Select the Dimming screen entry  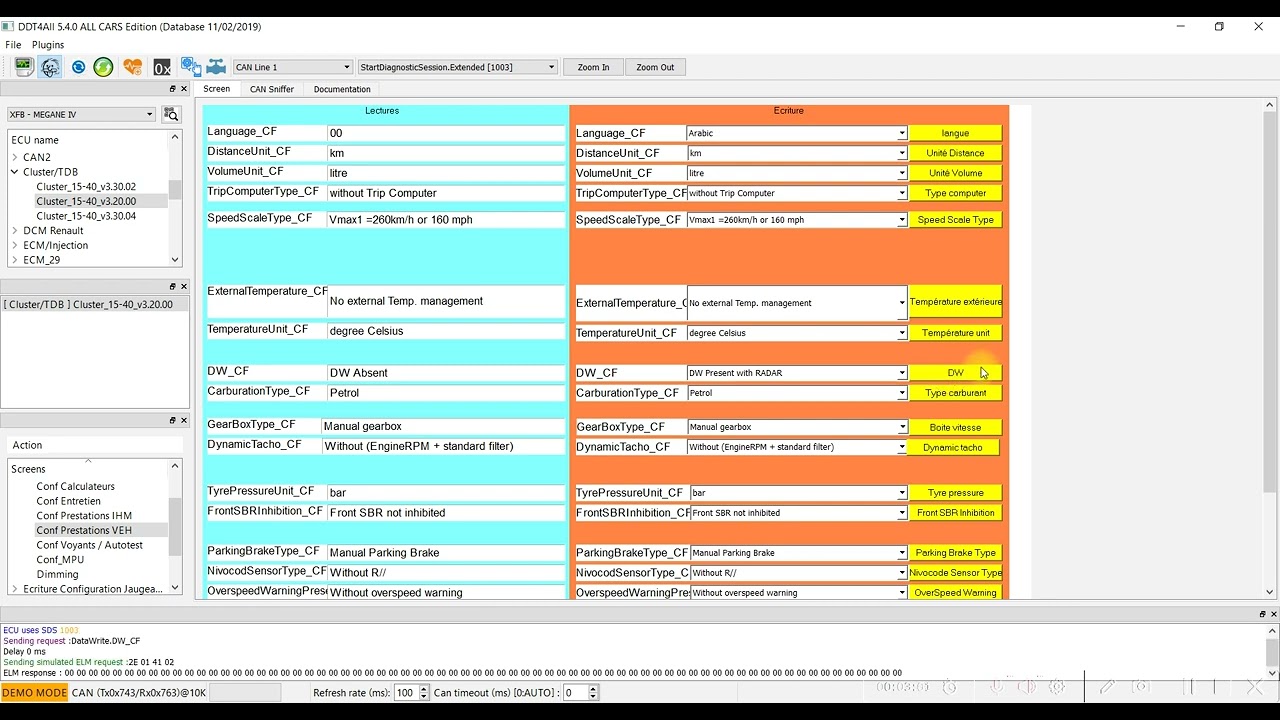point(57,575)
